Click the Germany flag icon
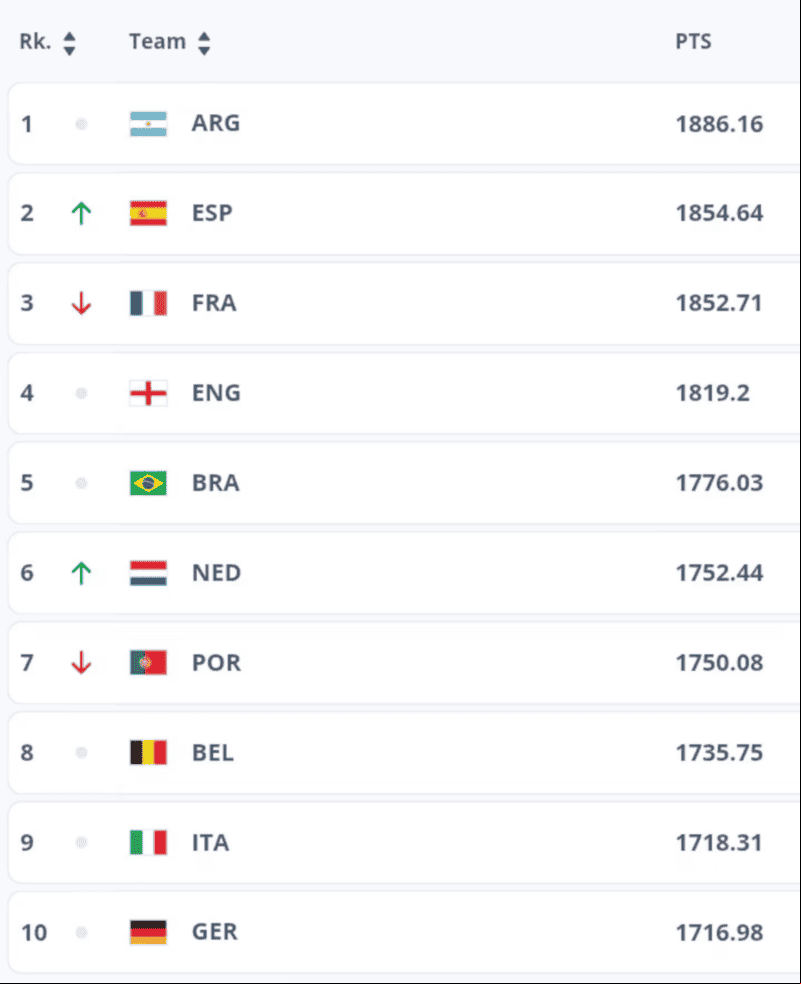 pyautogui.click(x=148, y=932)
